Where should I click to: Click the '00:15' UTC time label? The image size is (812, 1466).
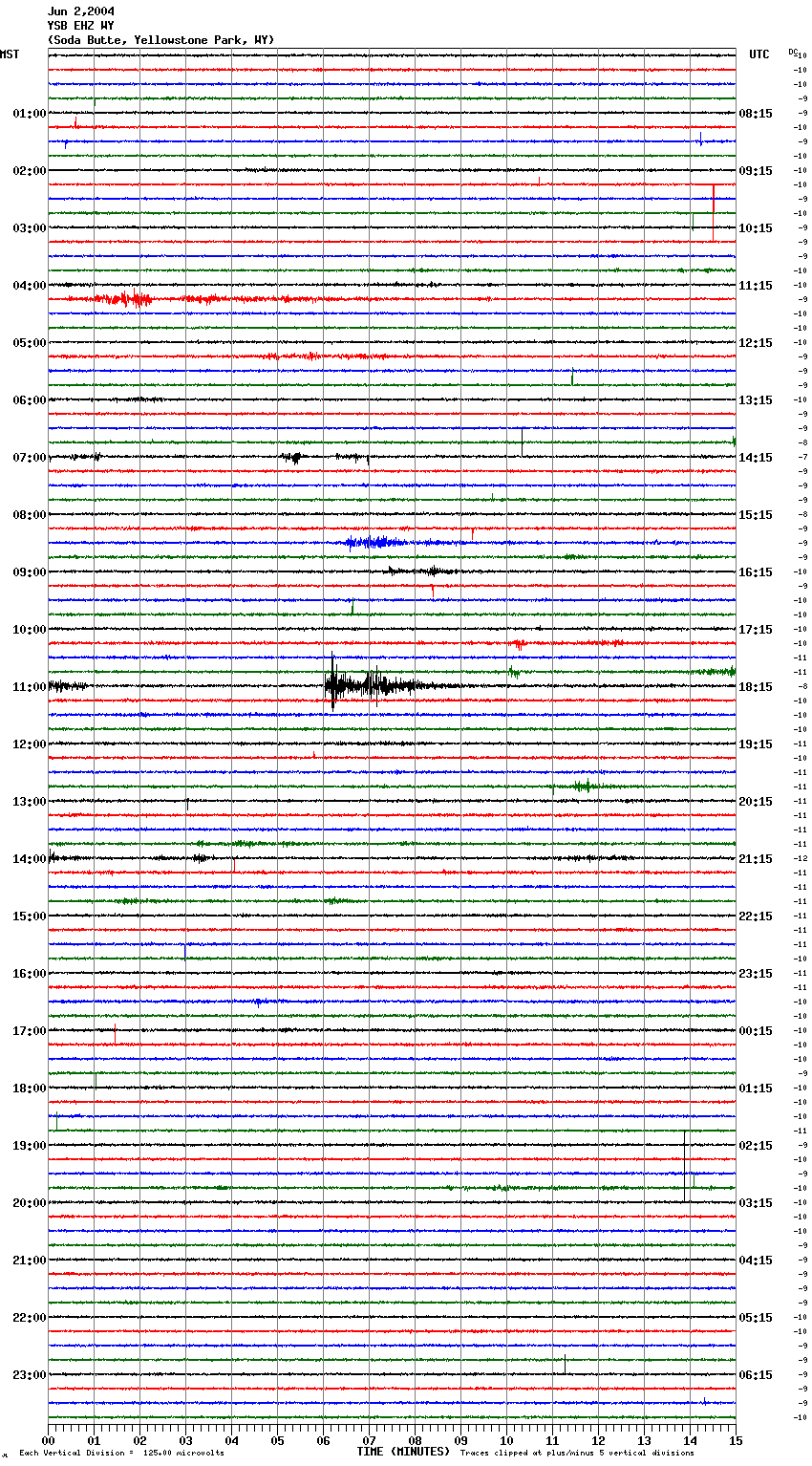click(756, 1031)
